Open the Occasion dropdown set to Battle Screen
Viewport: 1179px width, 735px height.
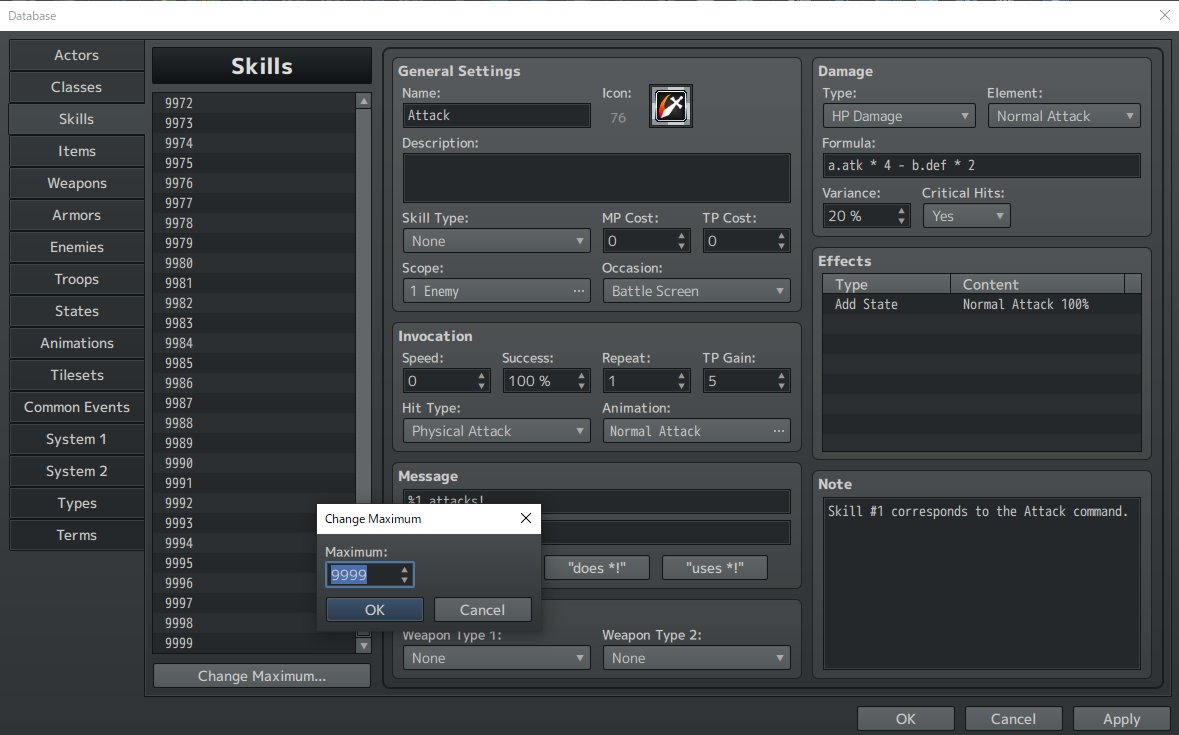click(x=696, y=290)
